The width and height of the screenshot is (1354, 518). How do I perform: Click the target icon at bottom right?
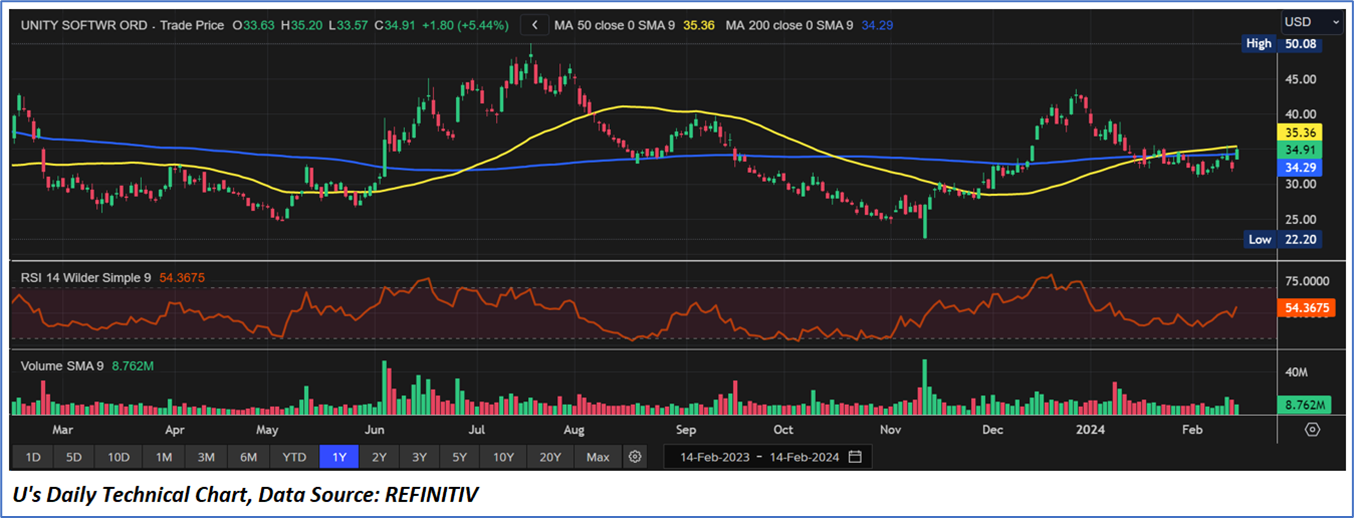(x=1312, y=429)
